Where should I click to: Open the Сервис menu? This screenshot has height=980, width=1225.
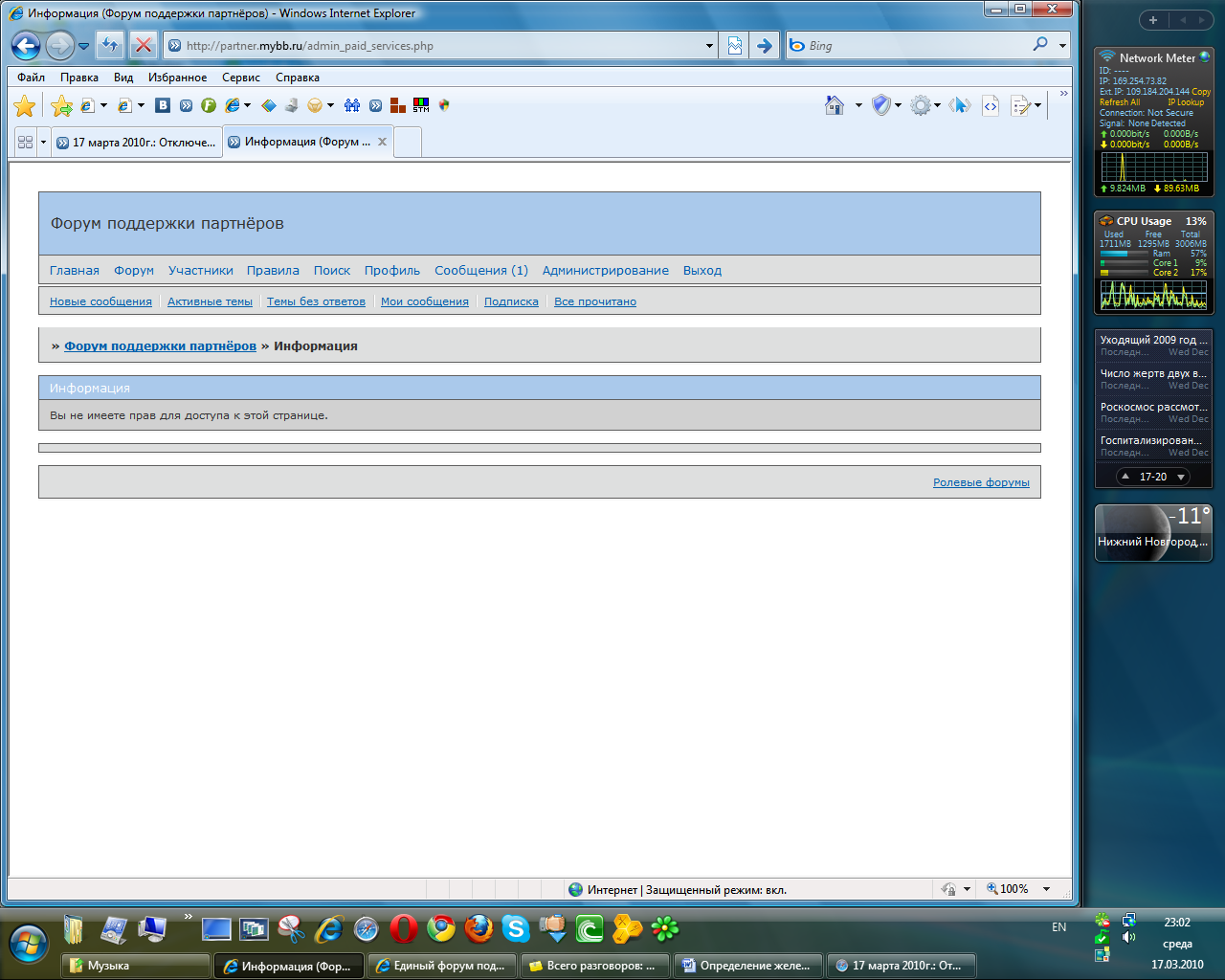[241, 78]
